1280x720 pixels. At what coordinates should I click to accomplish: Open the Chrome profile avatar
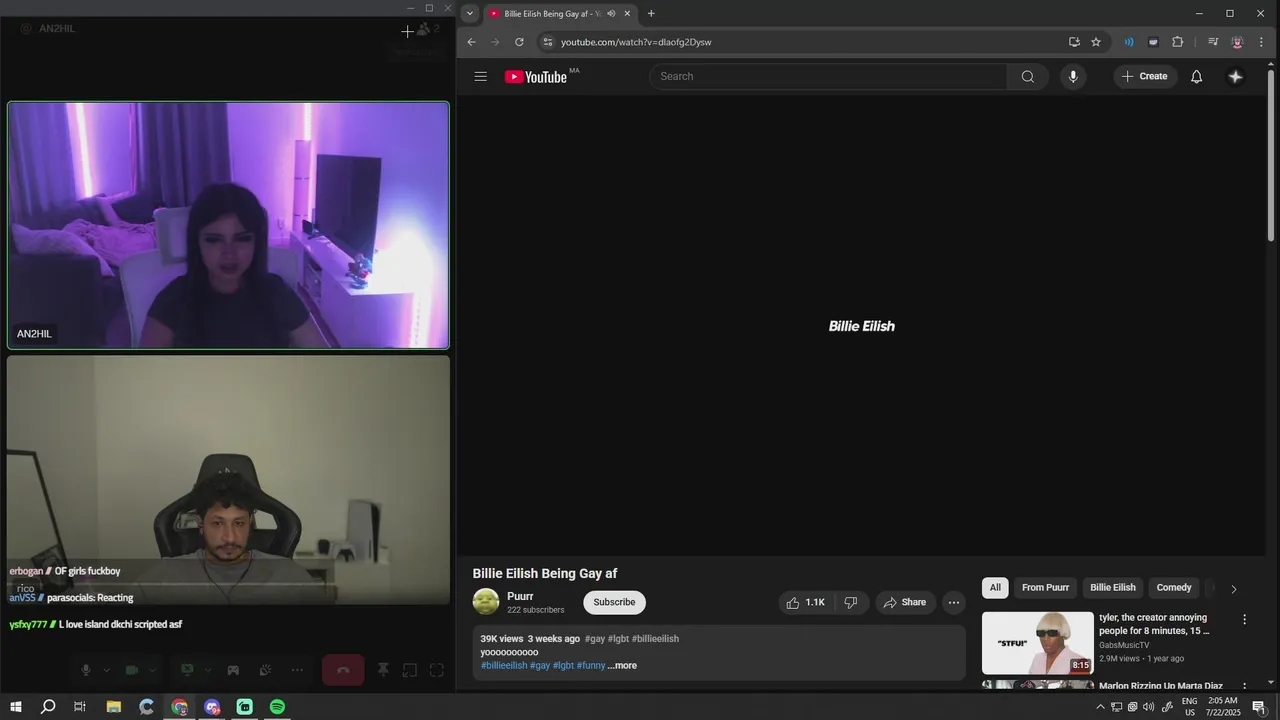[1237, 42]
